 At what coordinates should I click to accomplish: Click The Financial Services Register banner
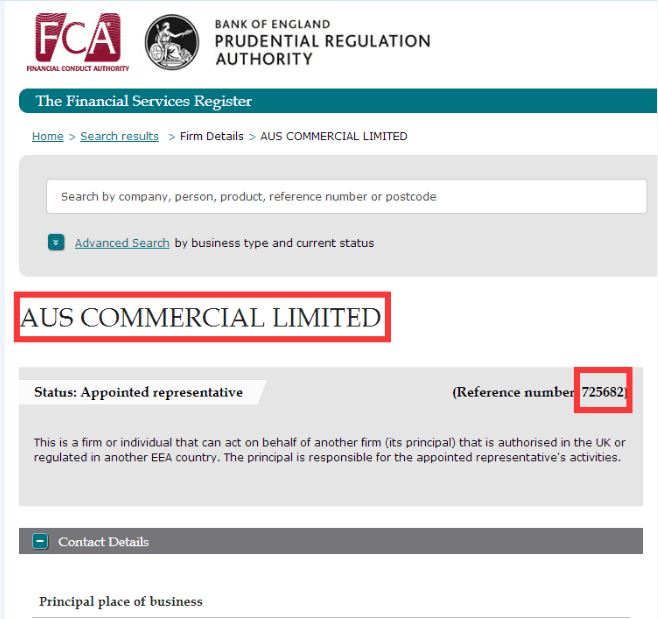[x=338, y=101]
